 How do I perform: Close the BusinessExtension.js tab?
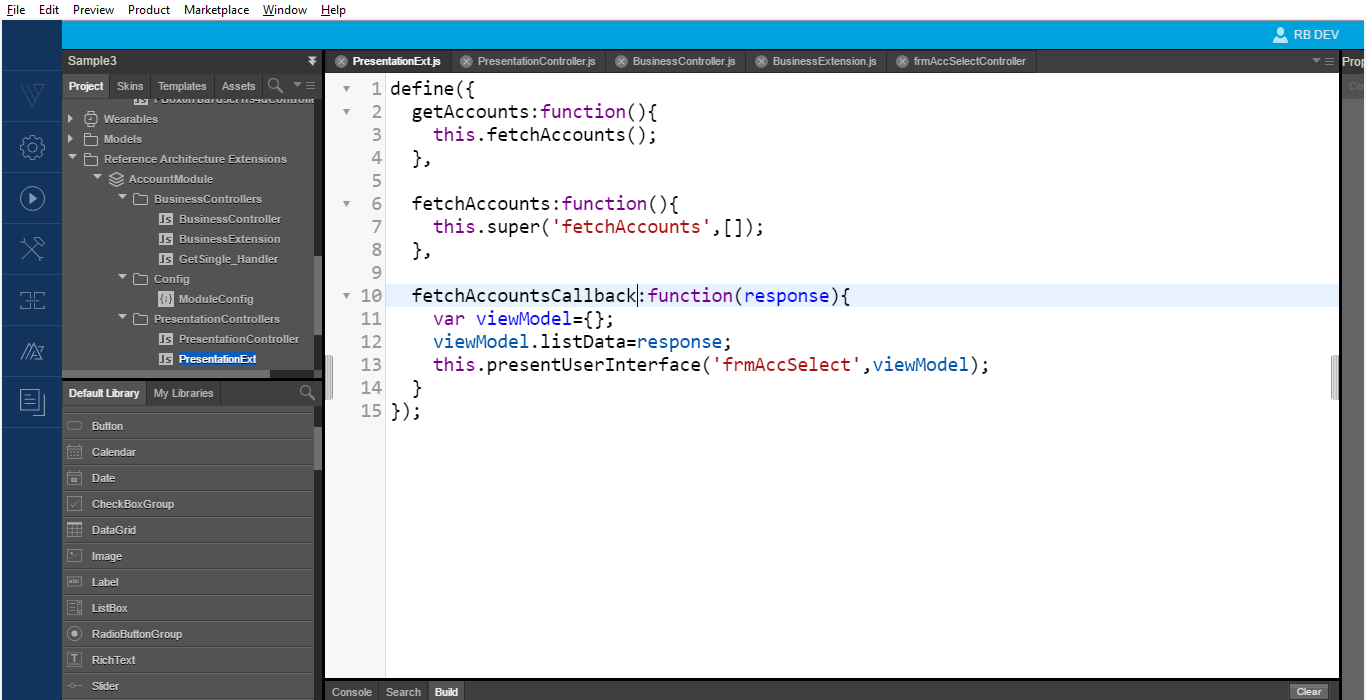pos(761,61)
